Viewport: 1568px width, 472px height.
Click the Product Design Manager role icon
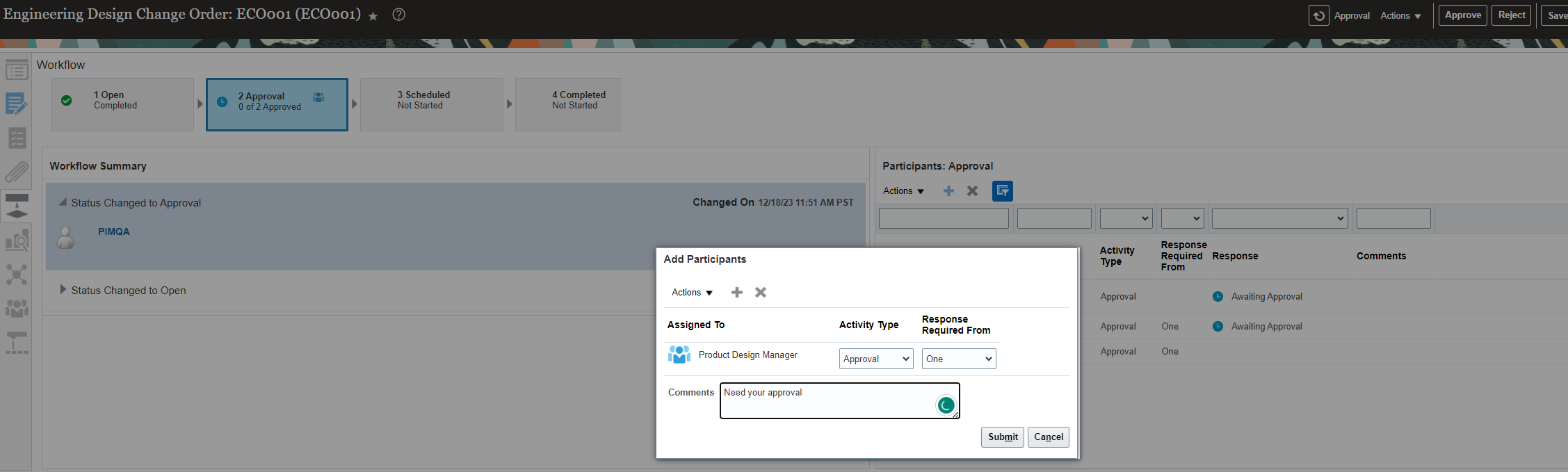click(x=679, y=355)
